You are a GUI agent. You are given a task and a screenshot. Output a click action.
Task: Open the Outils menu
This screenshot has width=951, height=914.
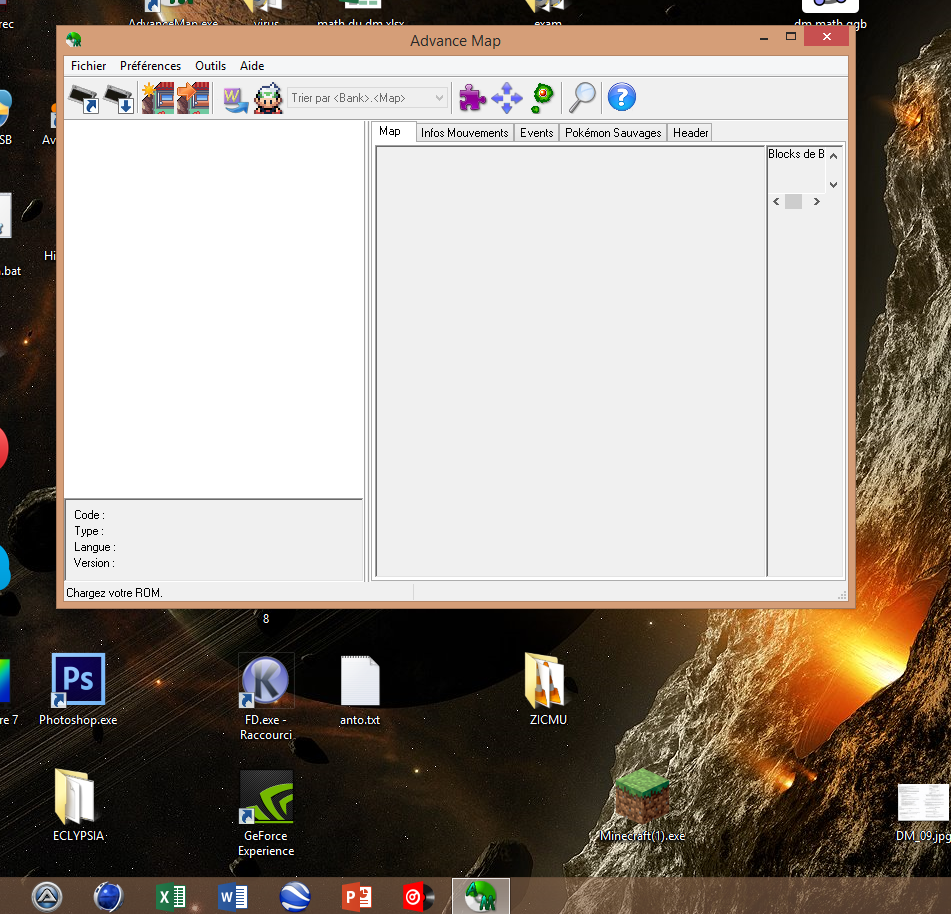(x=210, y=66)
